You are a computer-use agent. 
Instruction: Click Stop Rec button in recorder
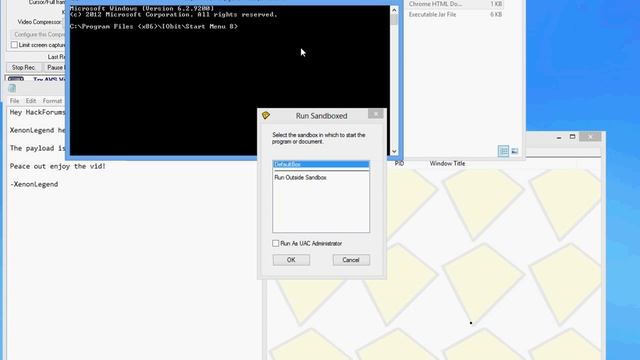tap(23, 67)
